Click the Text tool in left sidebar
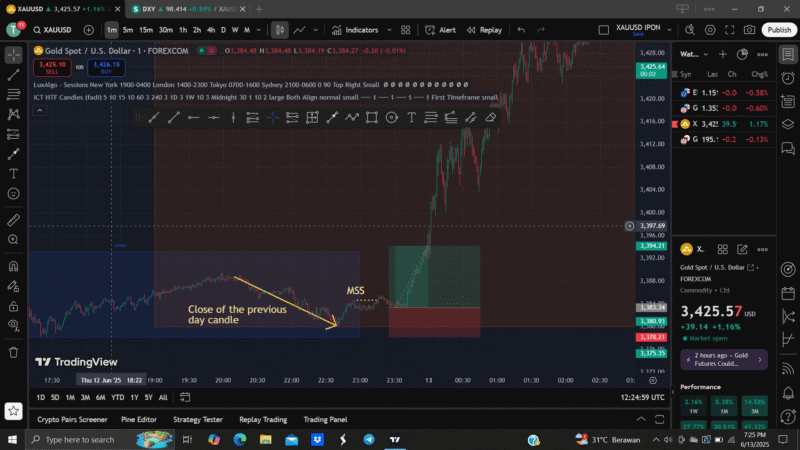 click(x=14, y=173)
